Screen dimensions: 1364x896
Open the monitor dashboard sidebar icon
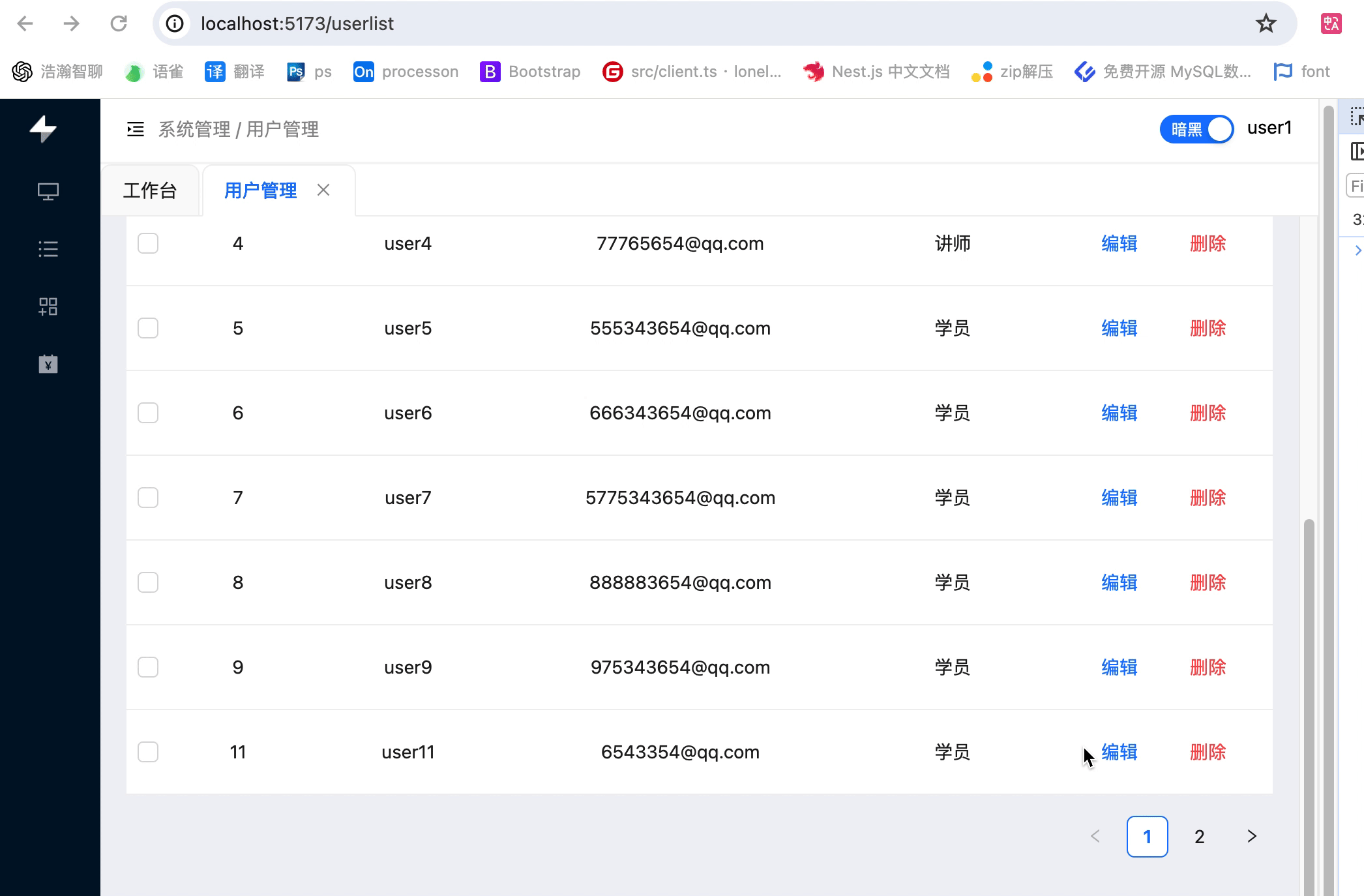pyautogui.click(x=48, y=191)
